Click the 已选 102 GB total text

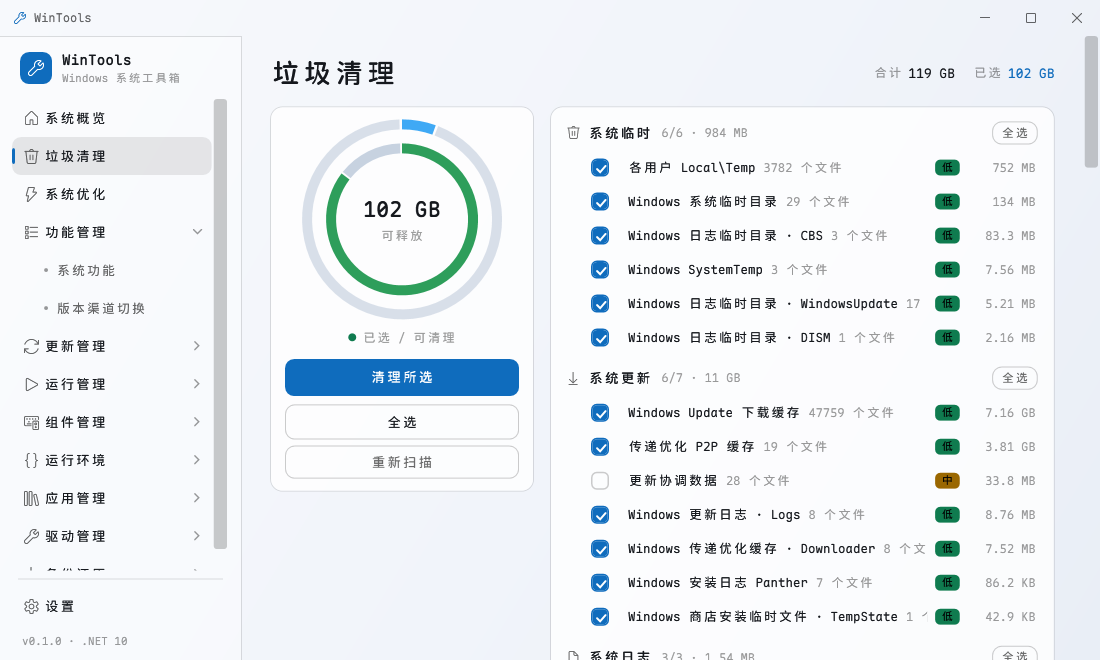pyautogui.click(x=1014, y=73)
